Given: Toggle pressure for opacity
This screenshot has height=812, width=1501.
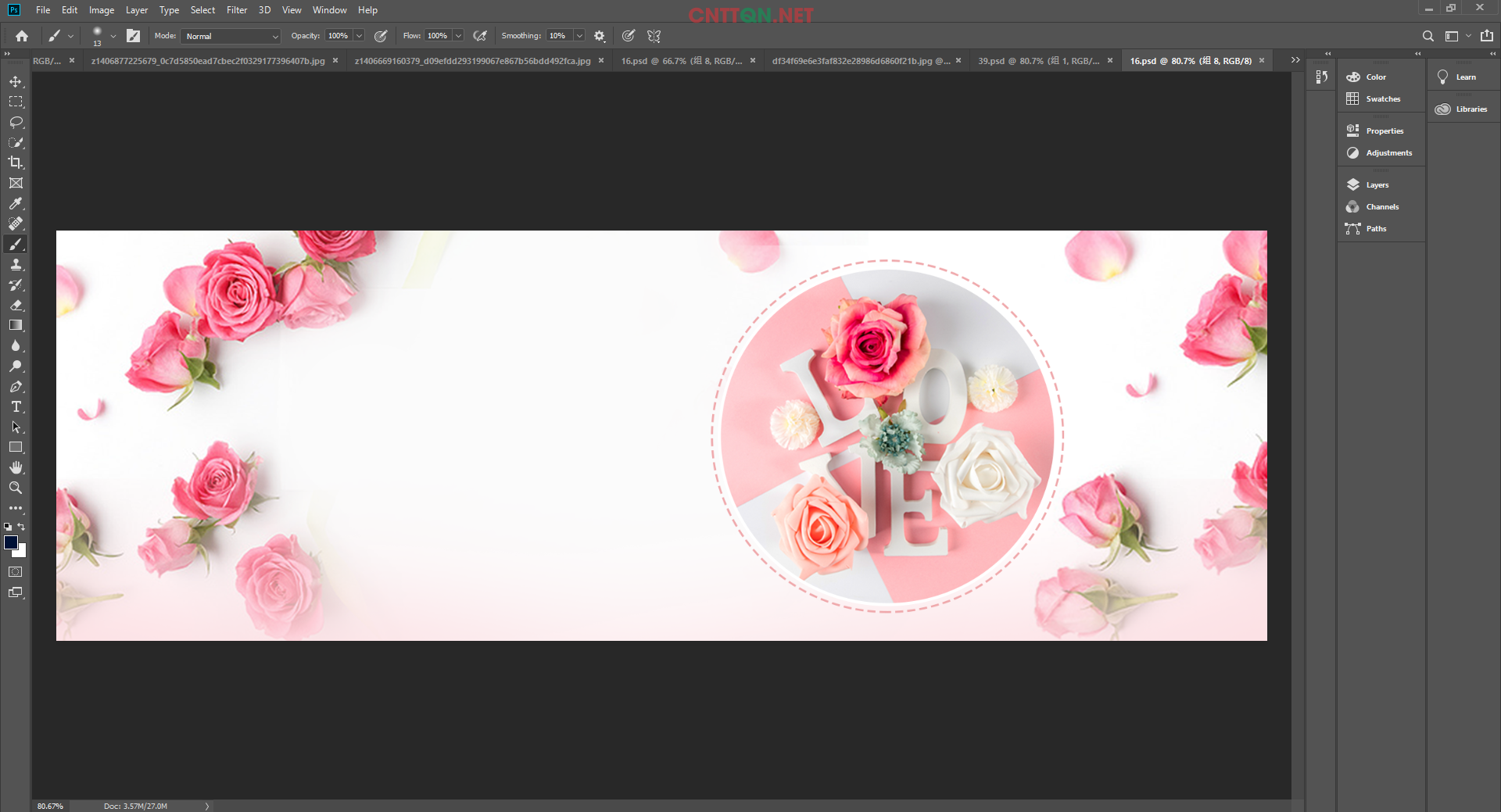Looking at the screenshot, I should [381, 36].
